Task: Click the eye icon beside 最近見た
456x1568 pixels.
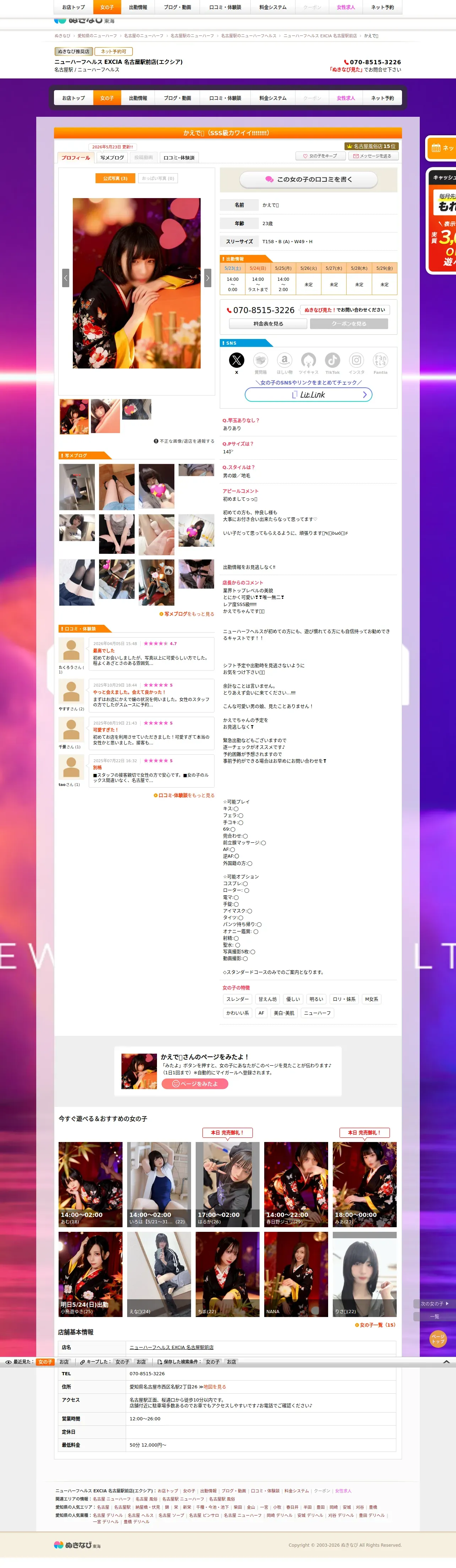Action: 9,1362
